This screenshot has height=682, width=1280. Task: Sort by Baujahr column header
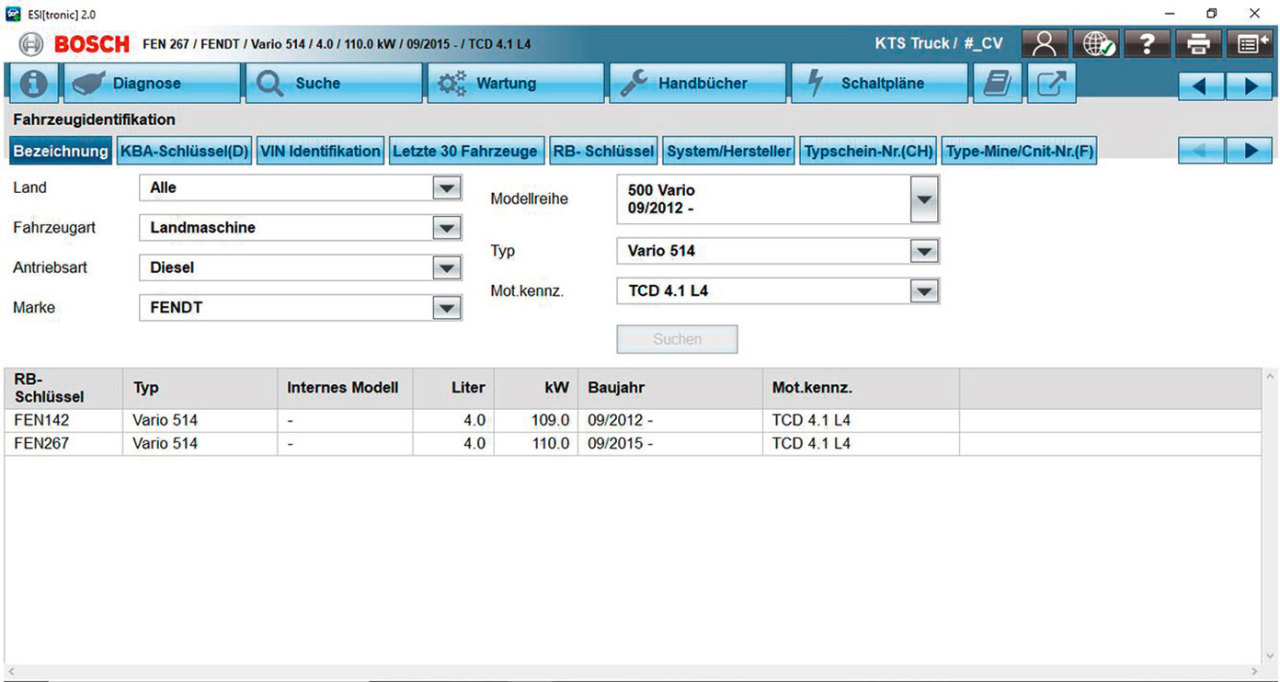[670, 388]
